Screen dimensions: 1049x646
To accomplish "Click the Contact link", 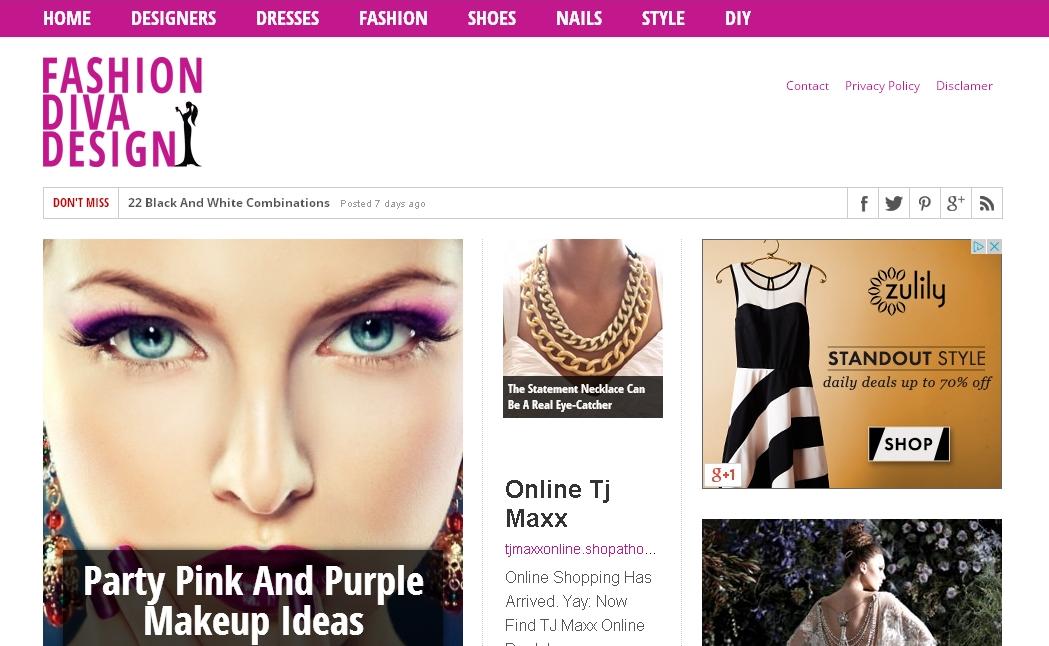I will click(807, 86).
